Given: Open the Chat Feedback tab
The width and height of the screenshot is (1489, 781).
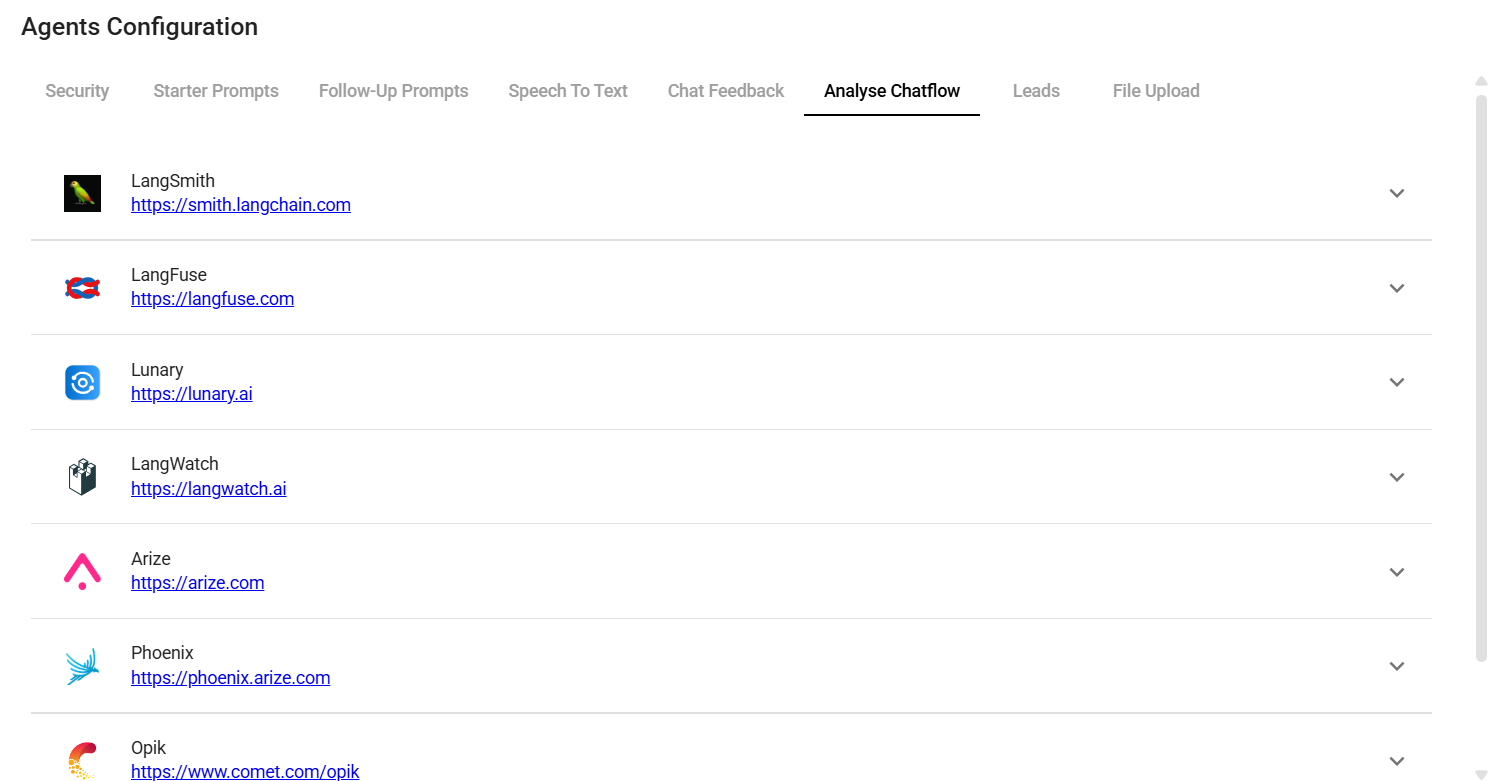Looking at the screenshot, I should (726, 90).
